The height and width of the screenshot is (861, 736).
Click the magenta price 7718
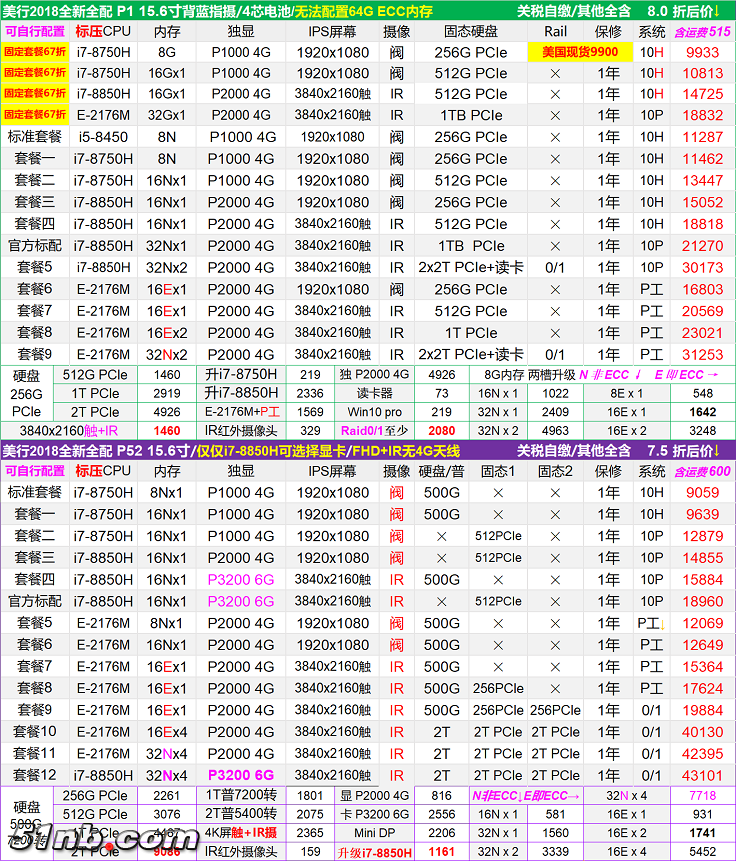tap(702, 796)
